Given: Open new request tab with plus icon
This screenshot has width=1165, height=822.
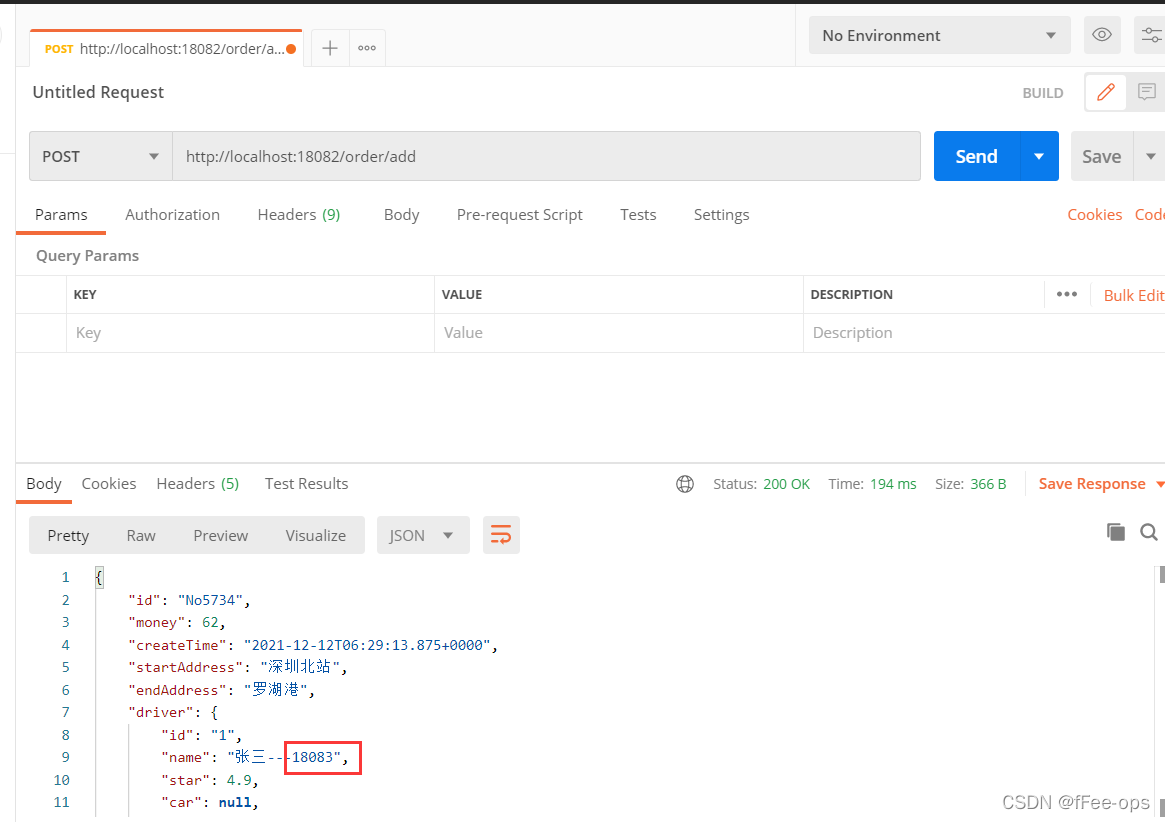Looking at the screenshot, I should 330,48.
